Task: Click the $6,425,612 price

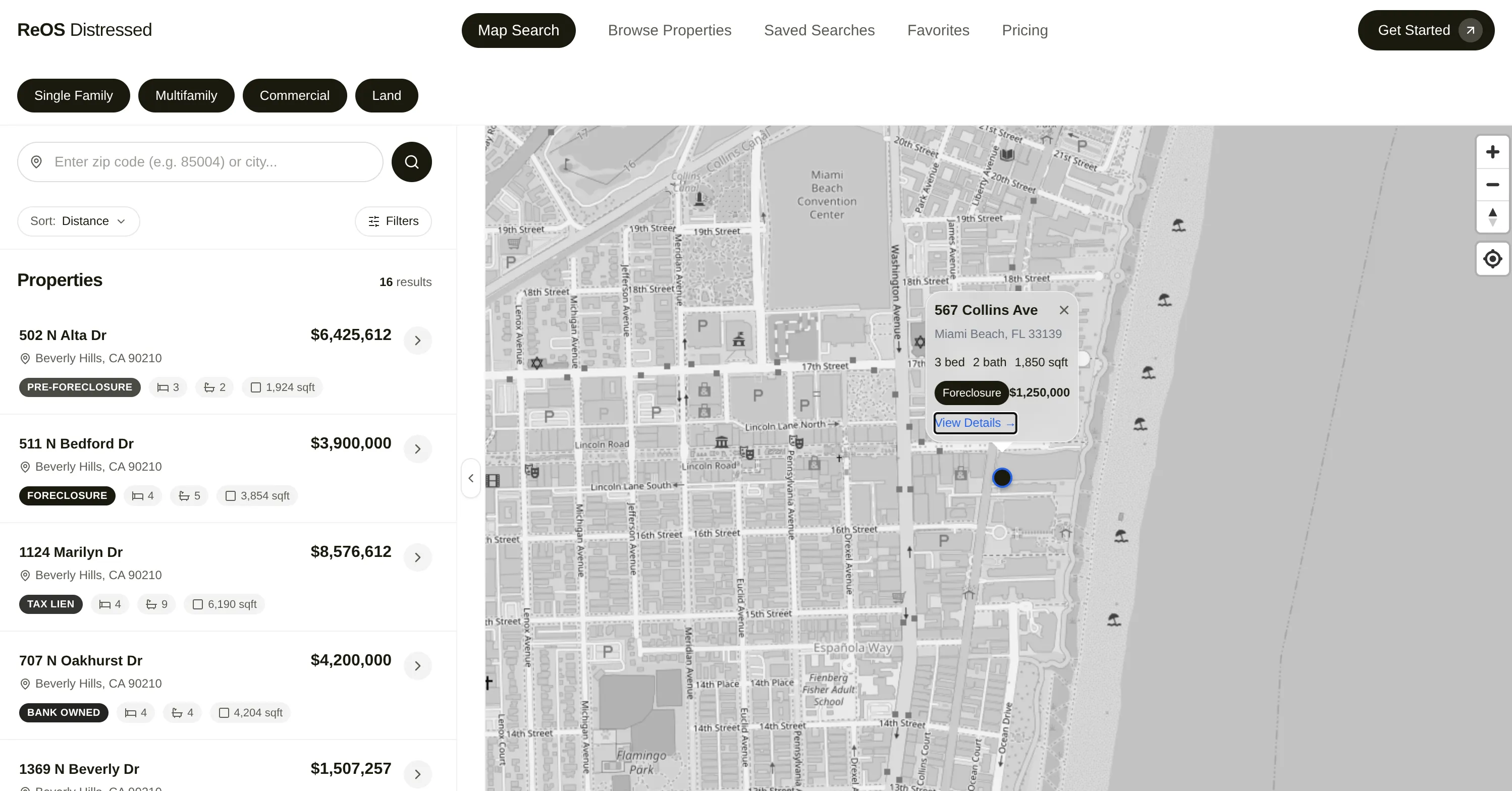Action: pyautogui.click(x=351, y=335)
